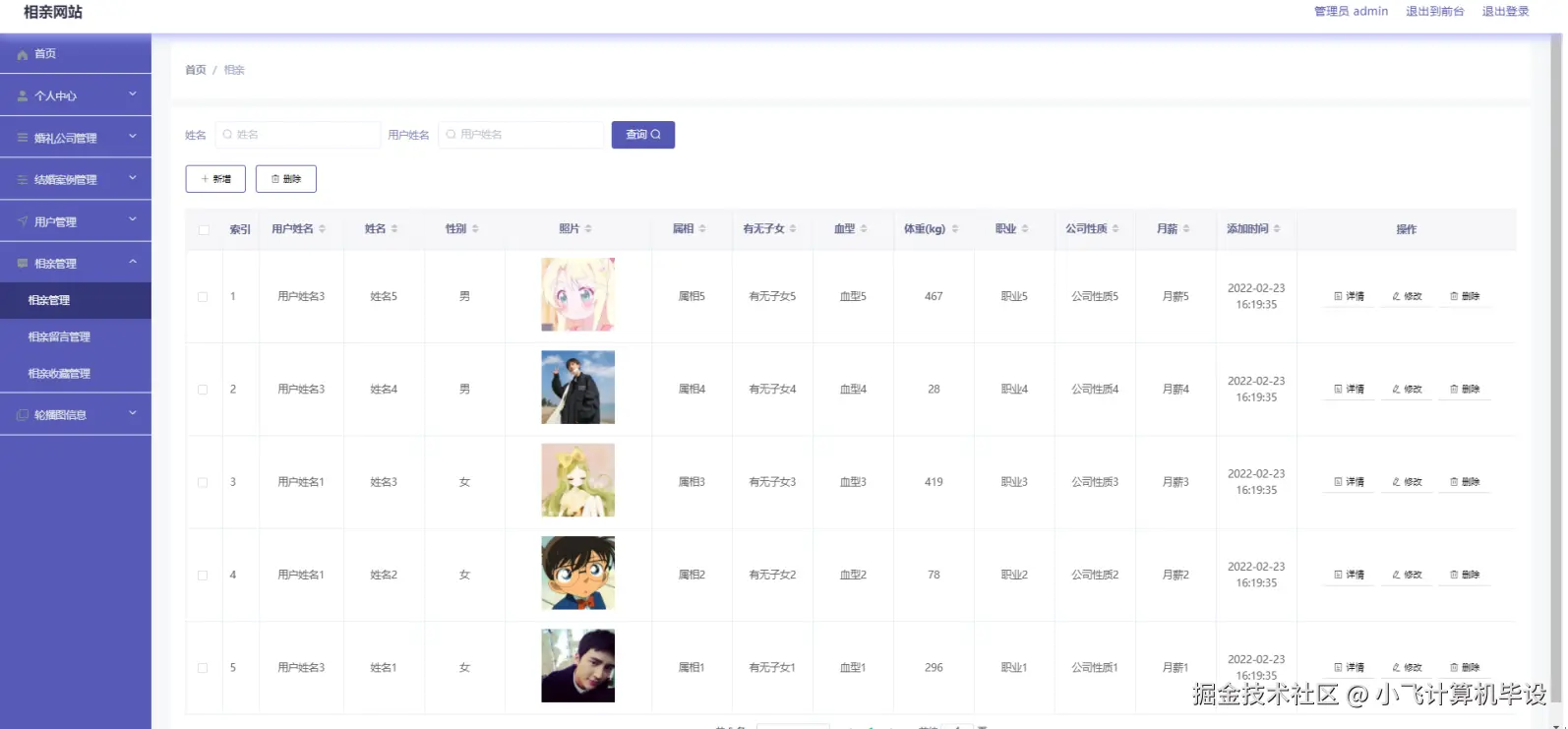Sort by 用户姓名 column arrows
This screenshot has height=729, width=1568.
pyautogui.click(x=322, y=229)
